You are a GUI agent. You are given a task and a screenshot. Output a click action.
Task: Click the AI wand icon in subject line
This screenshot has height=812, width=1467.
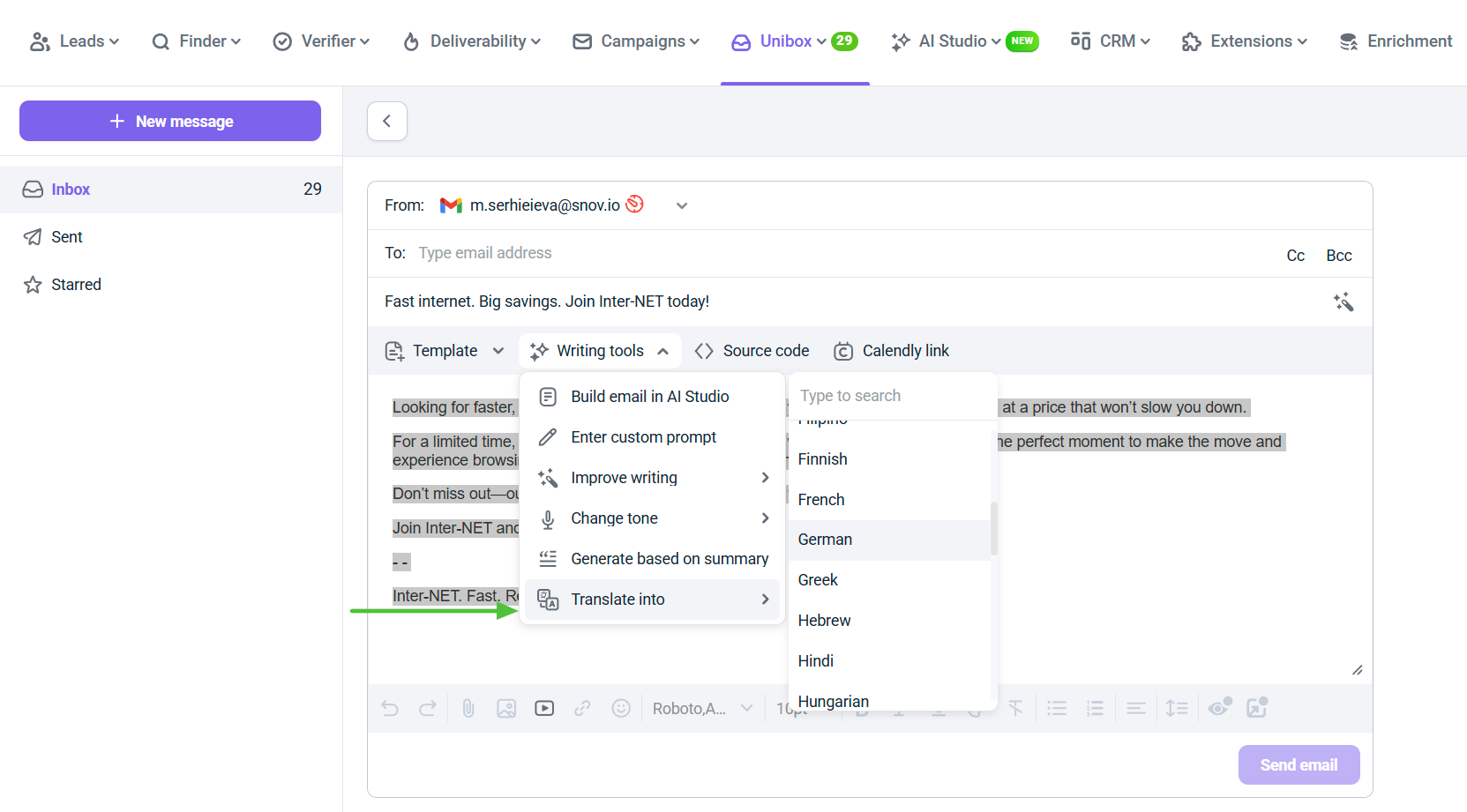[x=1344, y=302]
